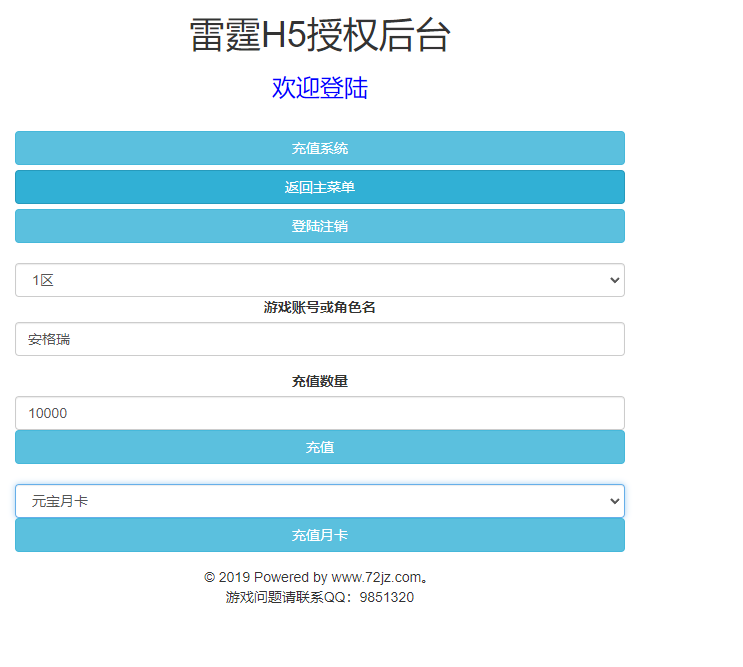Click the arrow on the 元宝月卡 selector

coord(614,502)
